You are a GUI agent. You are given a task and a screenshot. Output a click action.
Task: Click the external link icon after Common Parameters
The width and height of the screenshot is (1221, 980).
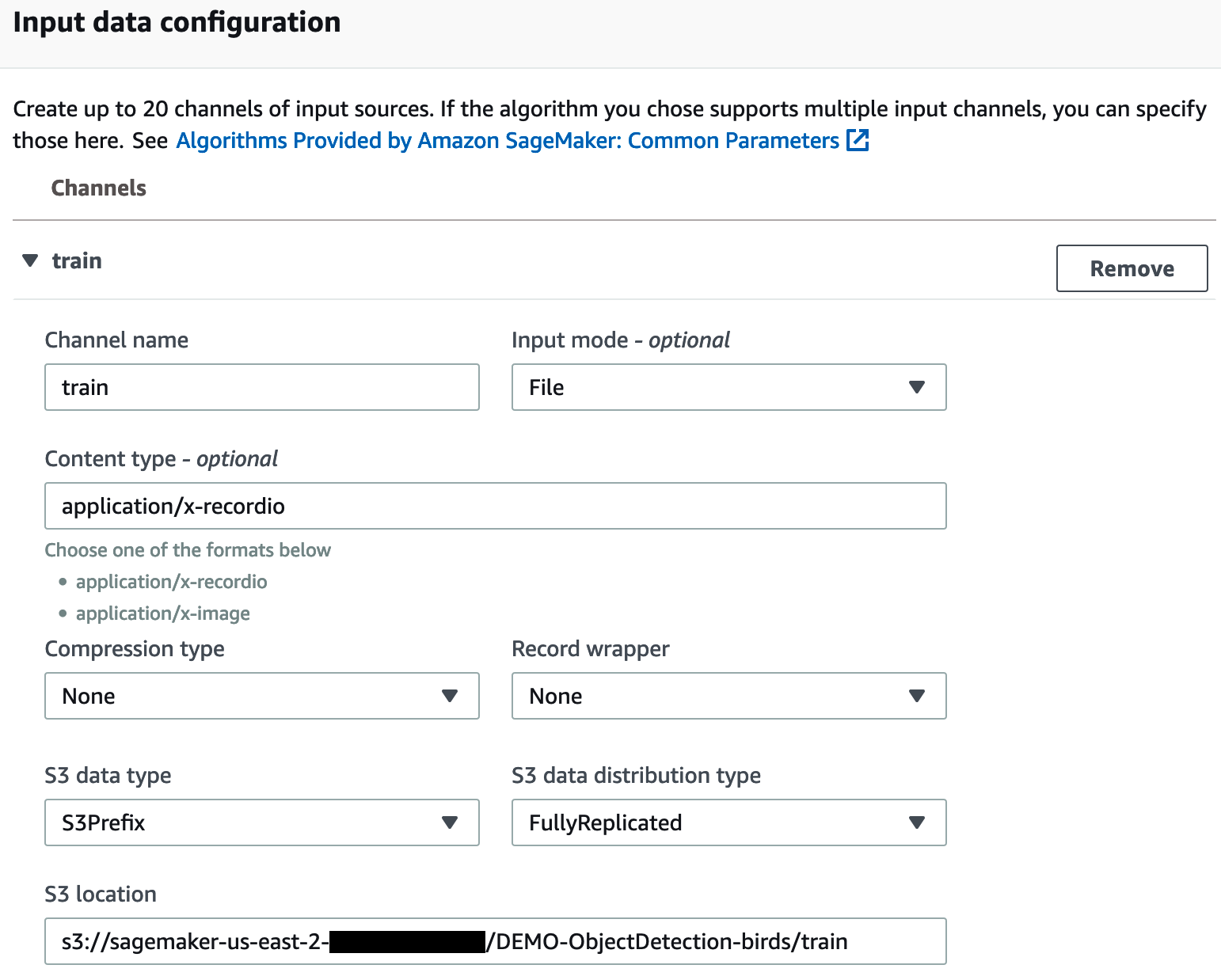pyautogui.click(x=858, y=140)
